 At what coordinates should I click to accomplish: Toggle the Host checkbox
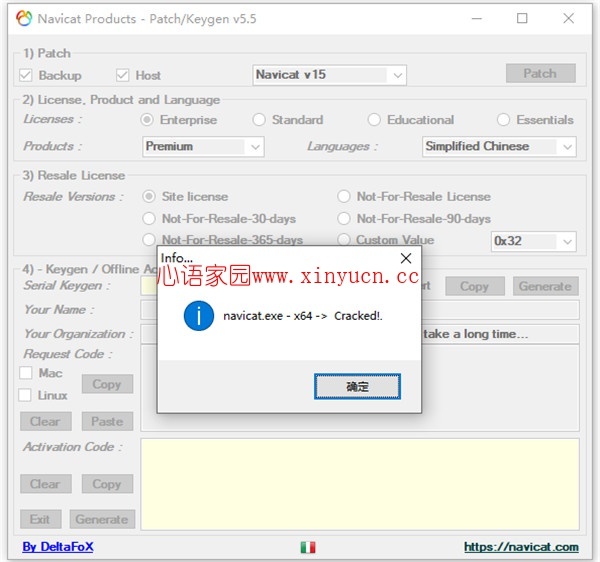[122, 75]
